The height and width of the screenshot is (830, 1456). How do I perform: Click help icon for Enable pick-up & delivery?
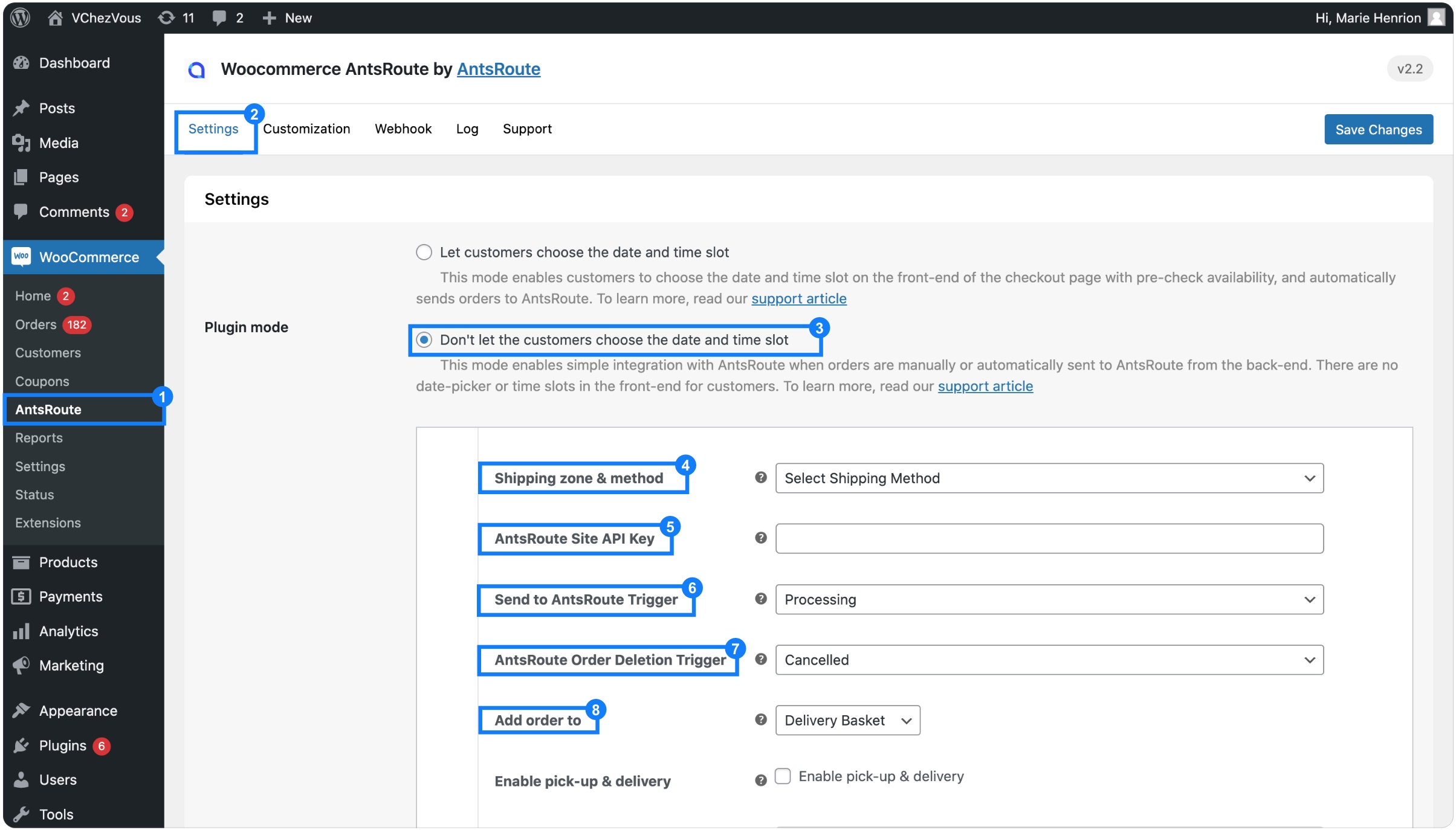(x=761, y=780)
